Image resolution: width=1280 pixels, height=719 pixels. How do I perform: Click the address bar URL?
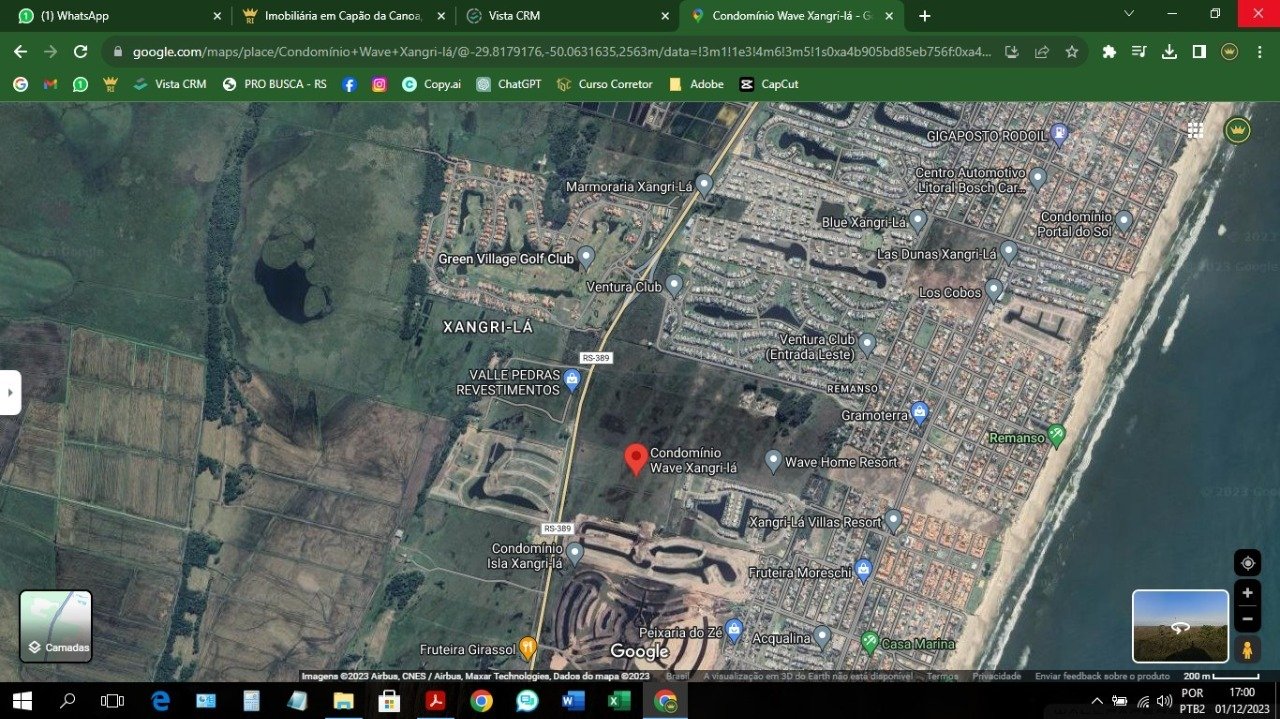pos(560,52)
